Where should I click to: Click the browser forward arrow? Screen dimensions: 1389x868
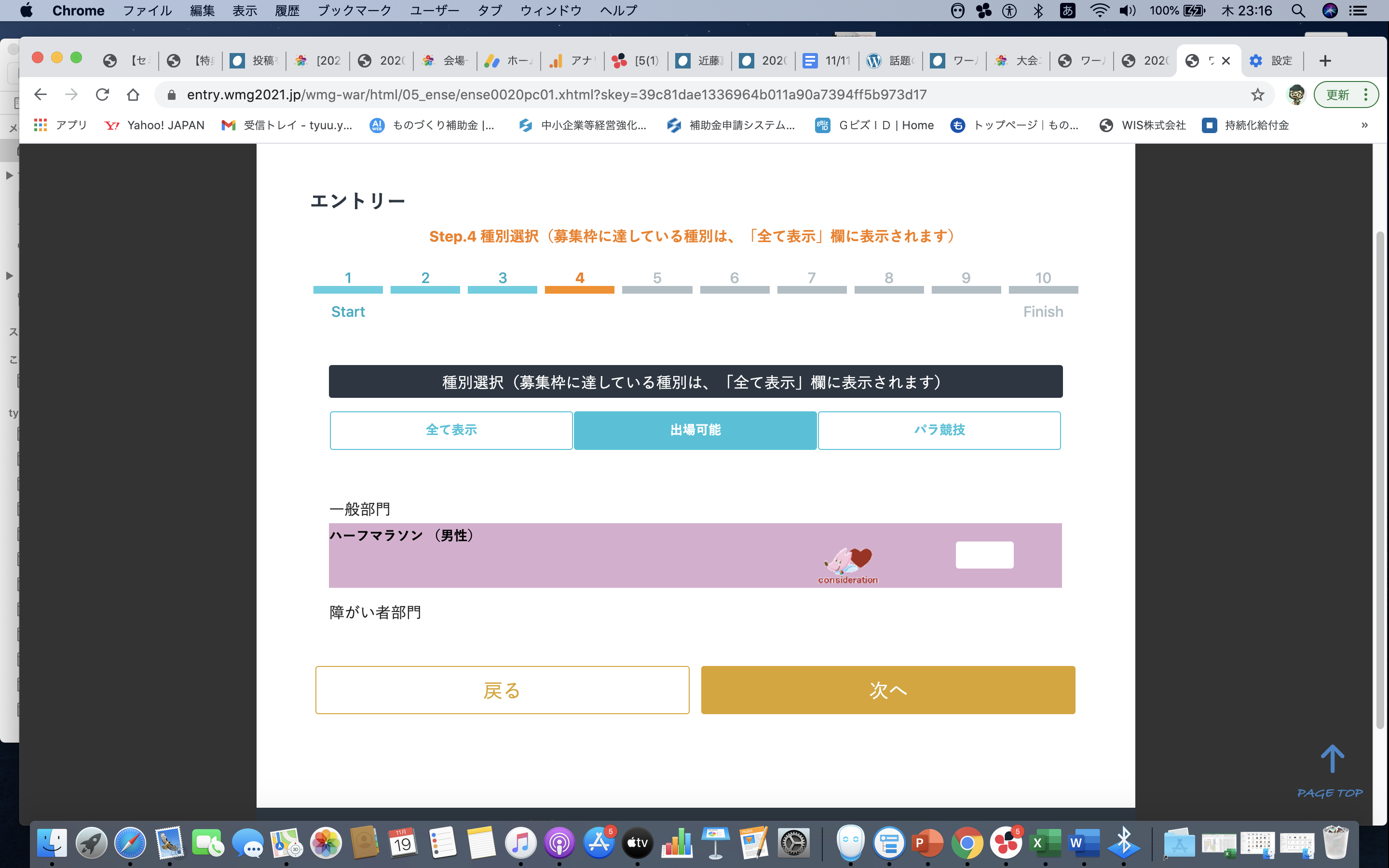(71, 95)
